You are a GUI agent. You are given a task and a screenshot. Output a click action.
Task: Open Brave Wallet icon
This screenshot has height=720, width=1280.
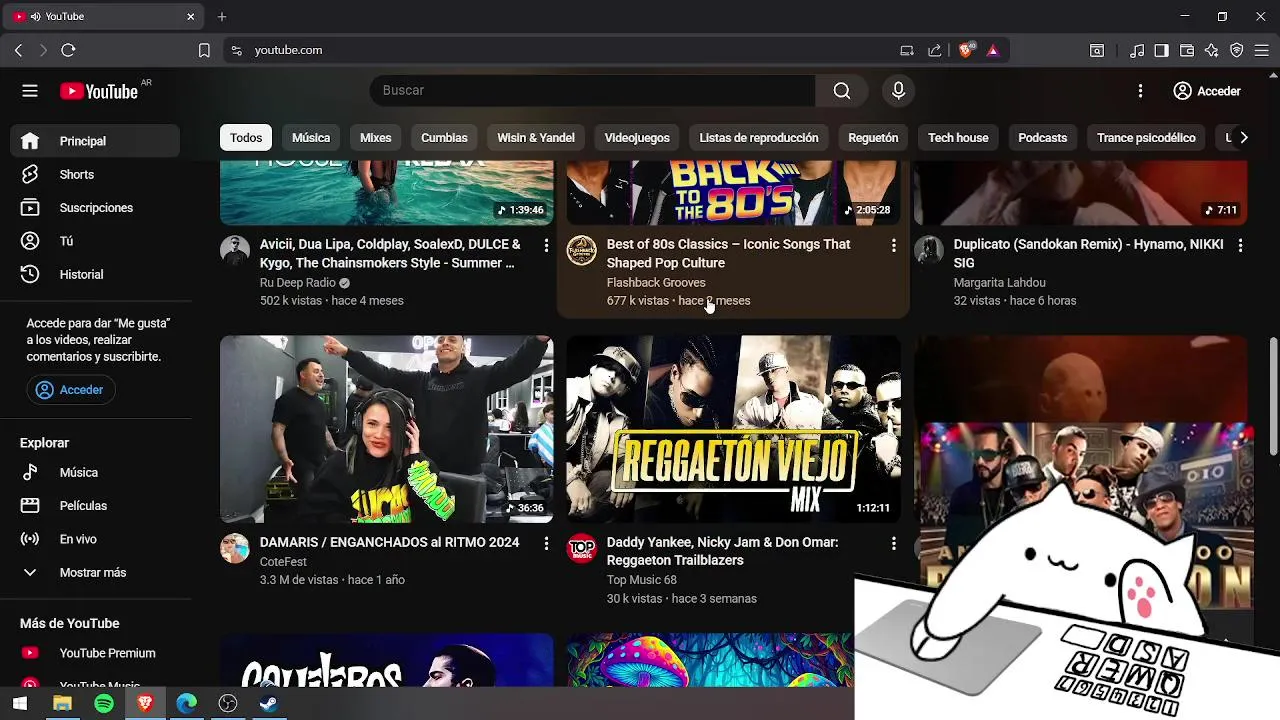pos(1187,50)
